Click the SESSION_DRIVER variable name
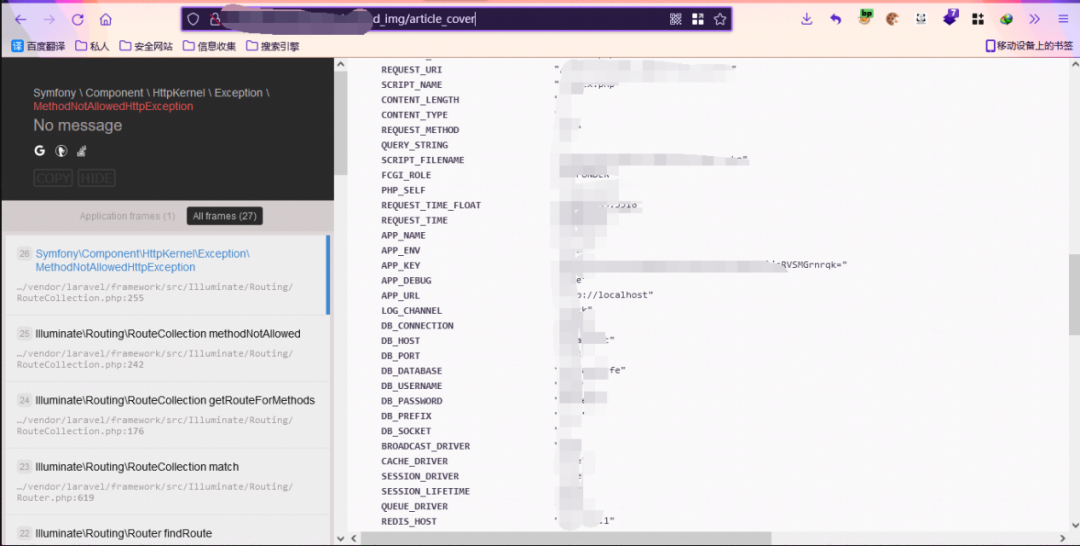 pos(419,476)
